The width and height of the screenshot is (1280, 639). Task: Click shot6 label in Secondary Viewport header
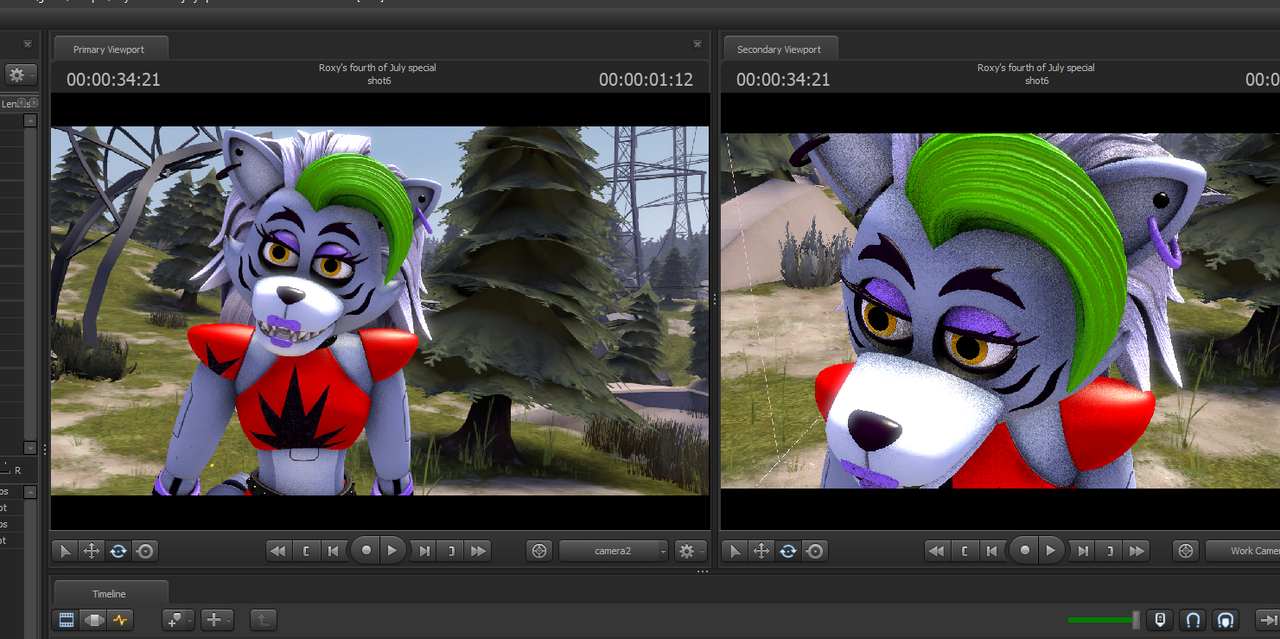pyautogui.click(x=1037, y=81)
